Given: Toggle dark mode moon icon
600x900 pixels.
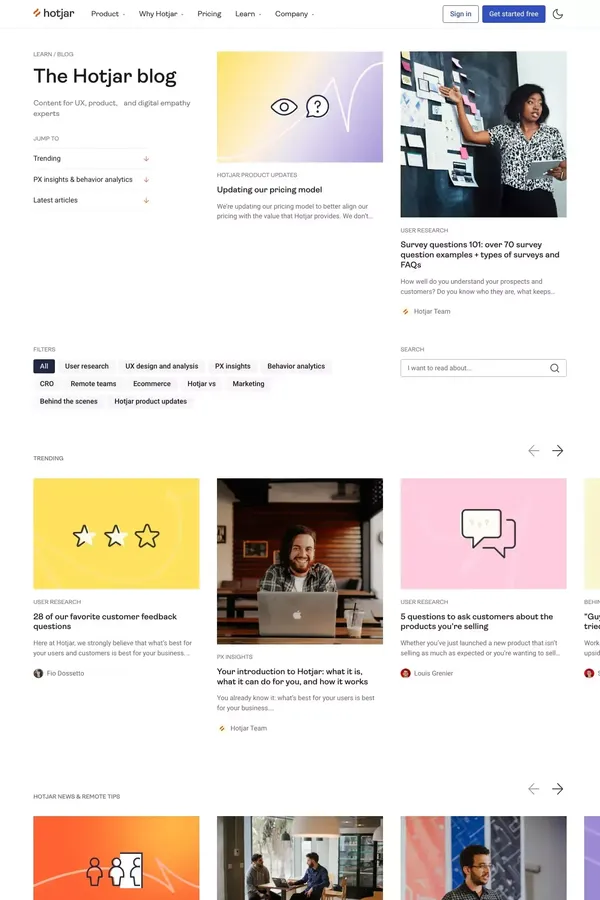Looking at the screenshot, I should pyautogui.click(x=558, y=14).
